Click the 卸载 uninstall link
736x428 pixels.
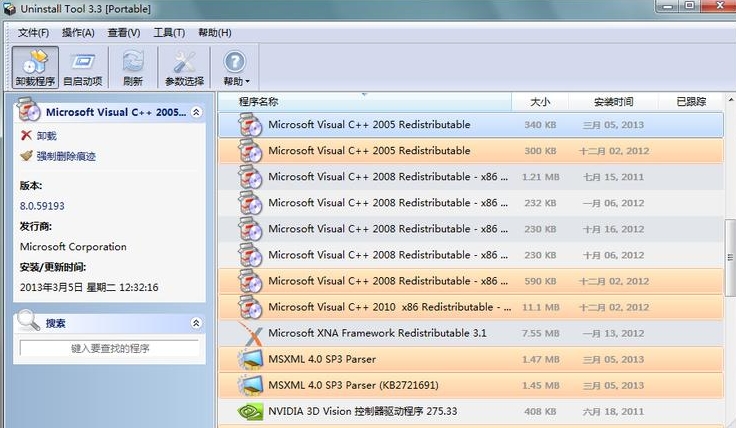click(x=46, y=136)
